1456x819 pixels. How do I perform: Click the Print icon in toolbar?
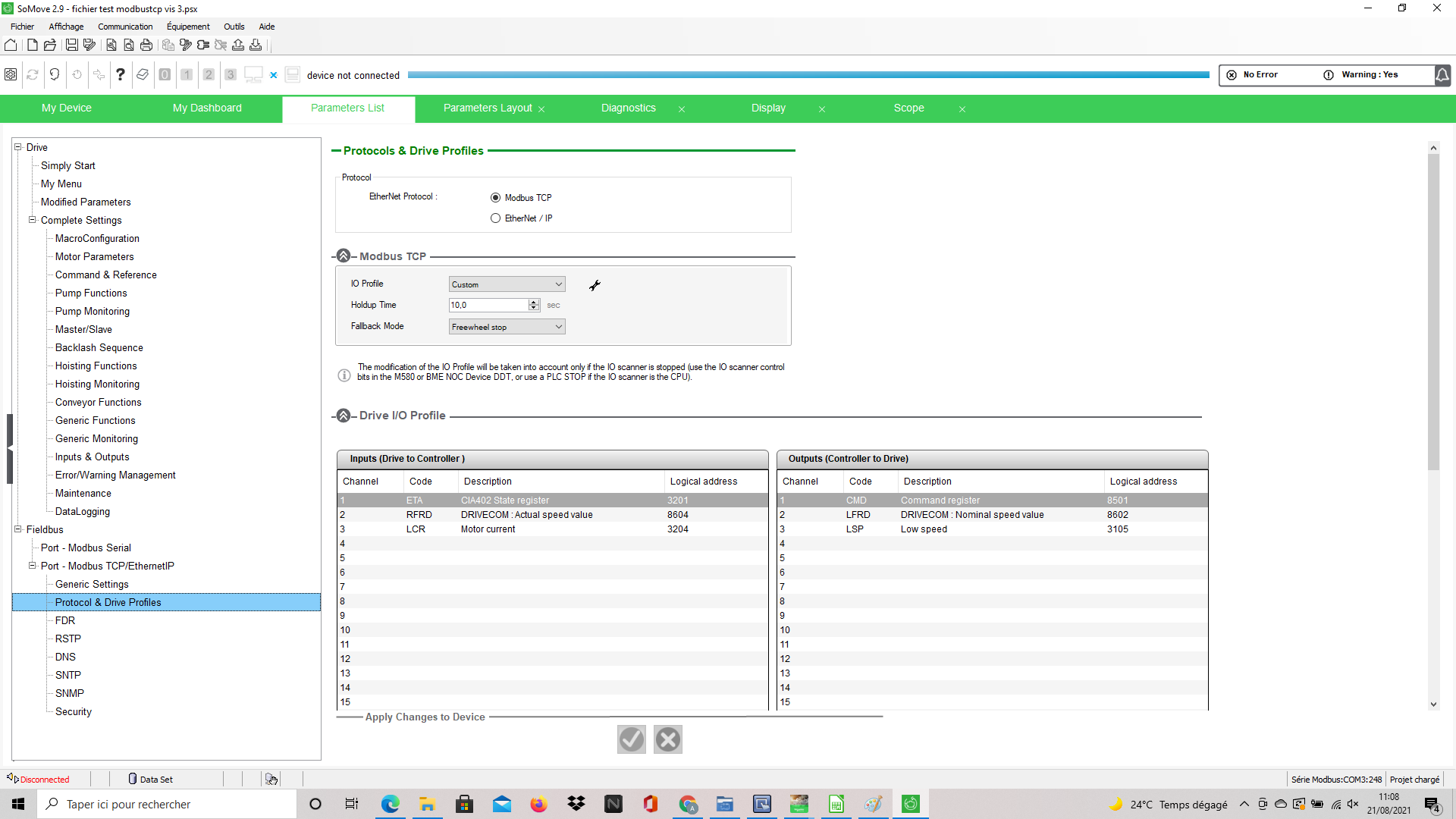[146, 45]
